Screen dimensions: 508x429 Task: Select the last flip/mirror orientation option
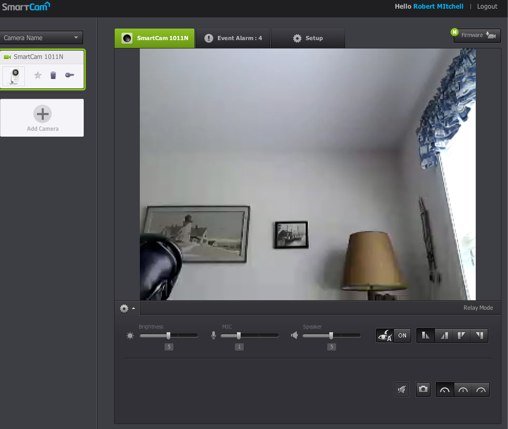click(479, 335)
